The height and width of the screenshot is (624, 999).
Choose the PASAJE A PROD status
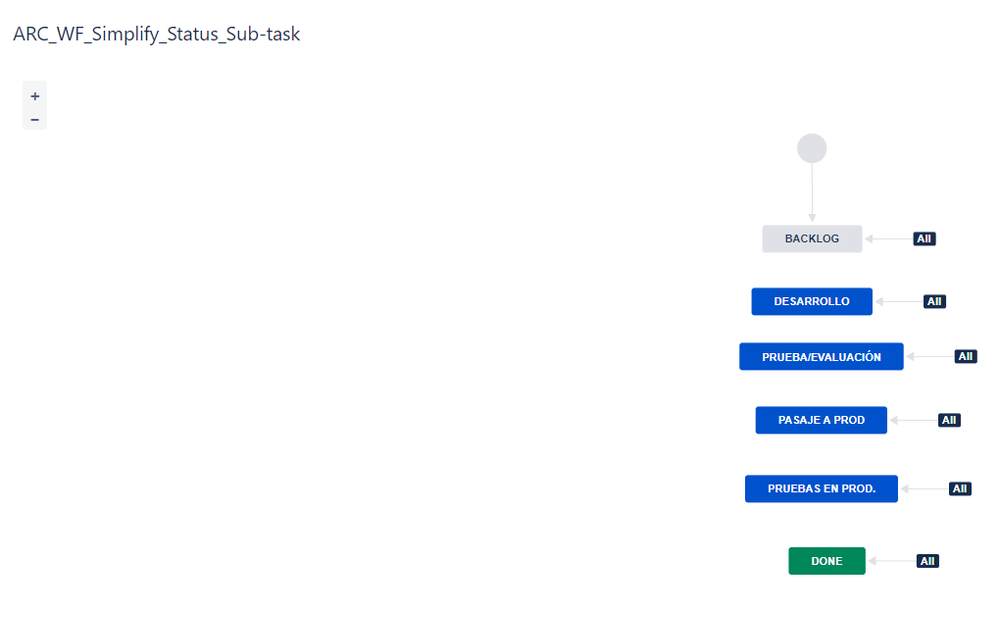pyautogui.click(x=821, y=420)
